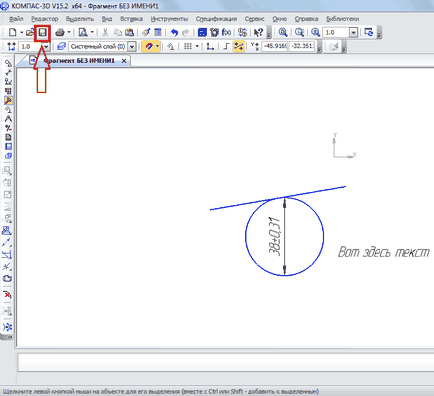434x396 pixels.
Task: Open the Инструменты menu
Action: (169, 19)
